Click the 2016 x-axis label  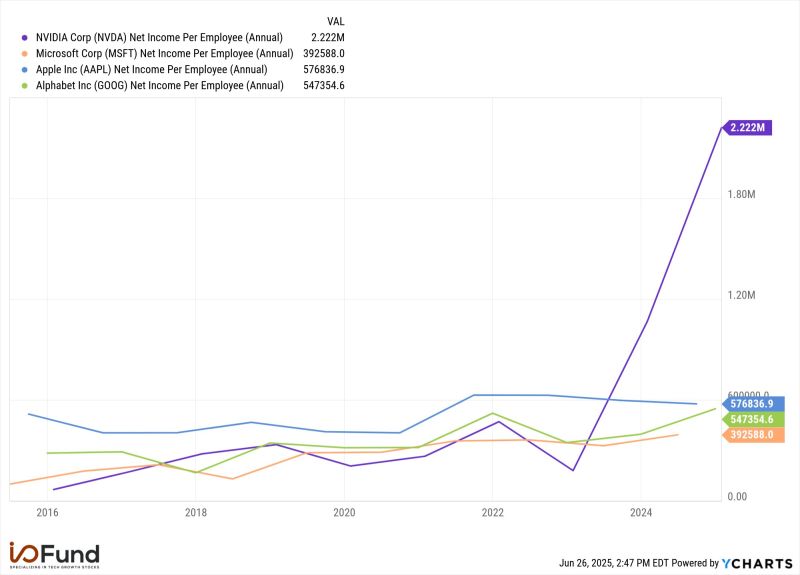pos(47,513)
